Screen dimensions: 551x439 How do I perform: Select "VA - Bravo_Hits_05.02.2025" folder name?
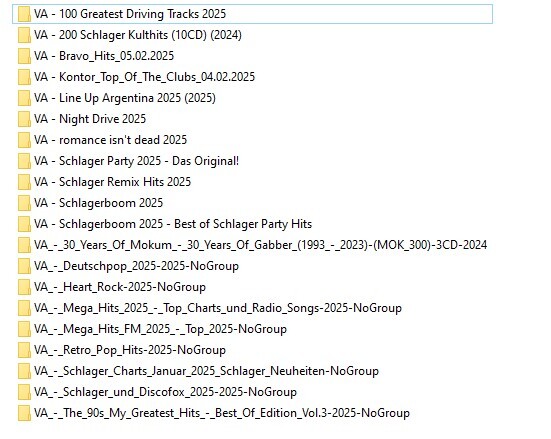(x=104, y=56)
